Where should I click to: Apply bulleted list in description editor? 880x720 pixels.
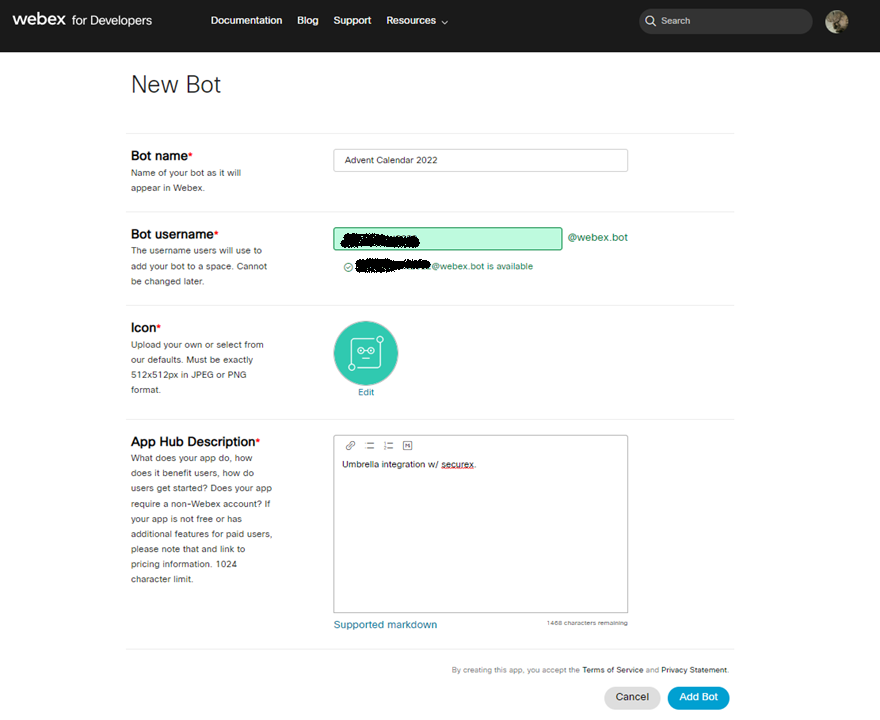369,446
